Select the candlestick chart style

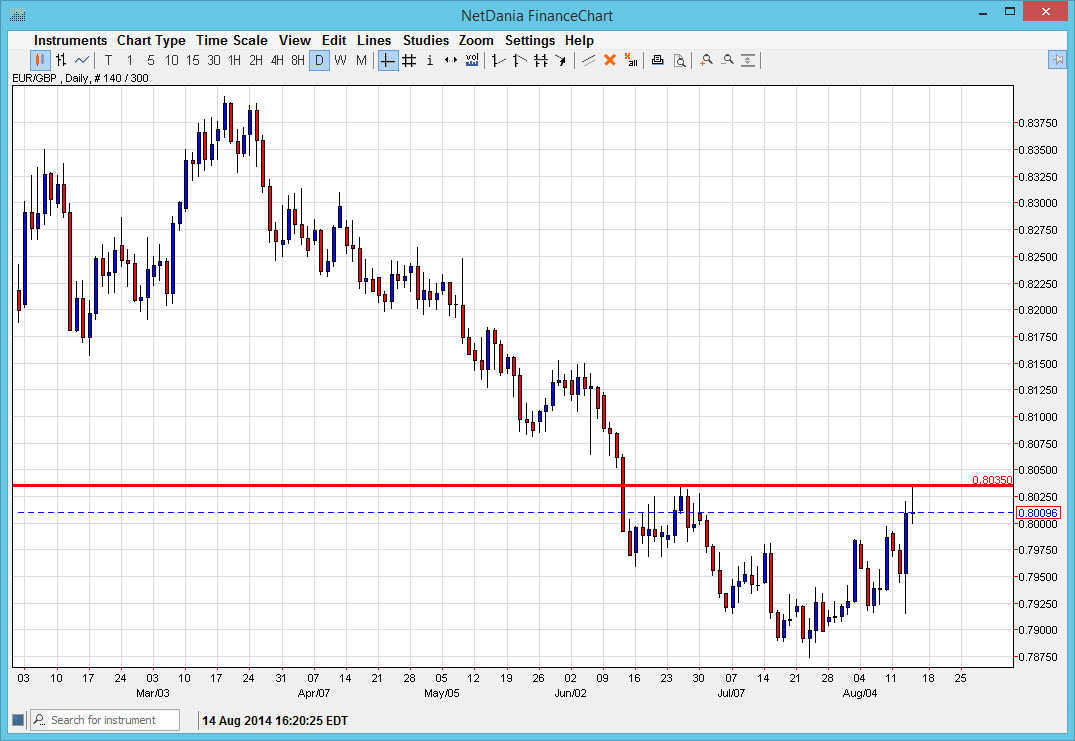click(41, 60)
